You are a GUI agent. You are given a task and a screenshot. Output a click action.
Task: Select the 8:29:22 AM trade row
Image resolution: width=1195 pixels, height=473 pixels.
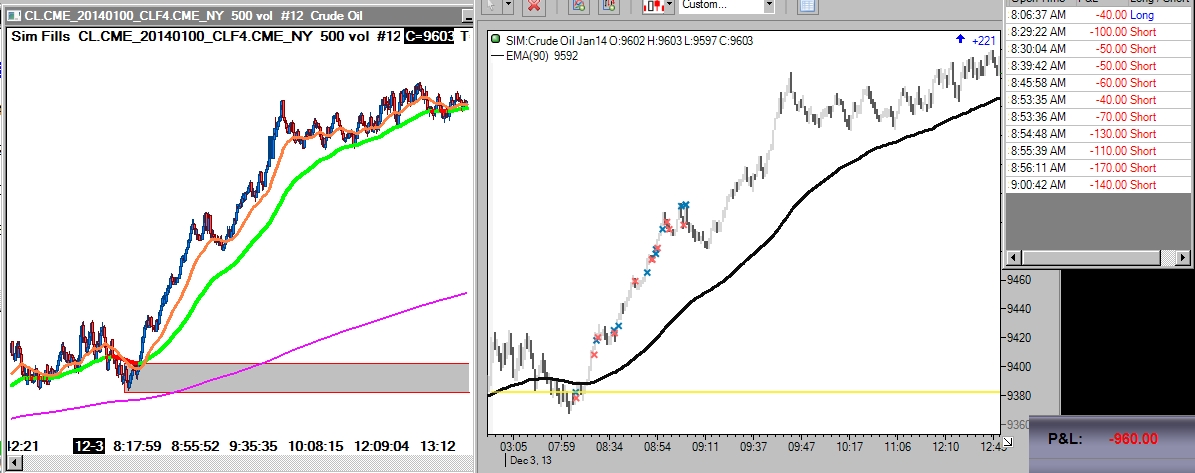pyautogui.click(x=1097, y=32)
